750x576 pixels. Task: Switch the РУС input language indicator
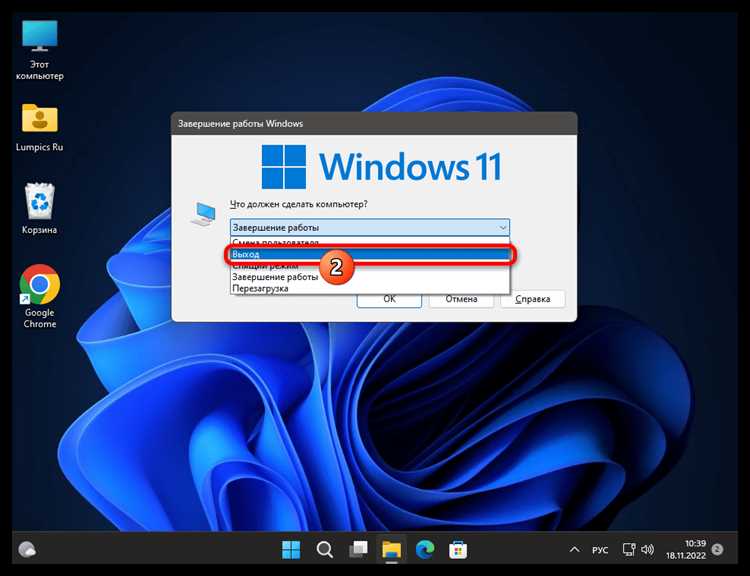point(600,550)
